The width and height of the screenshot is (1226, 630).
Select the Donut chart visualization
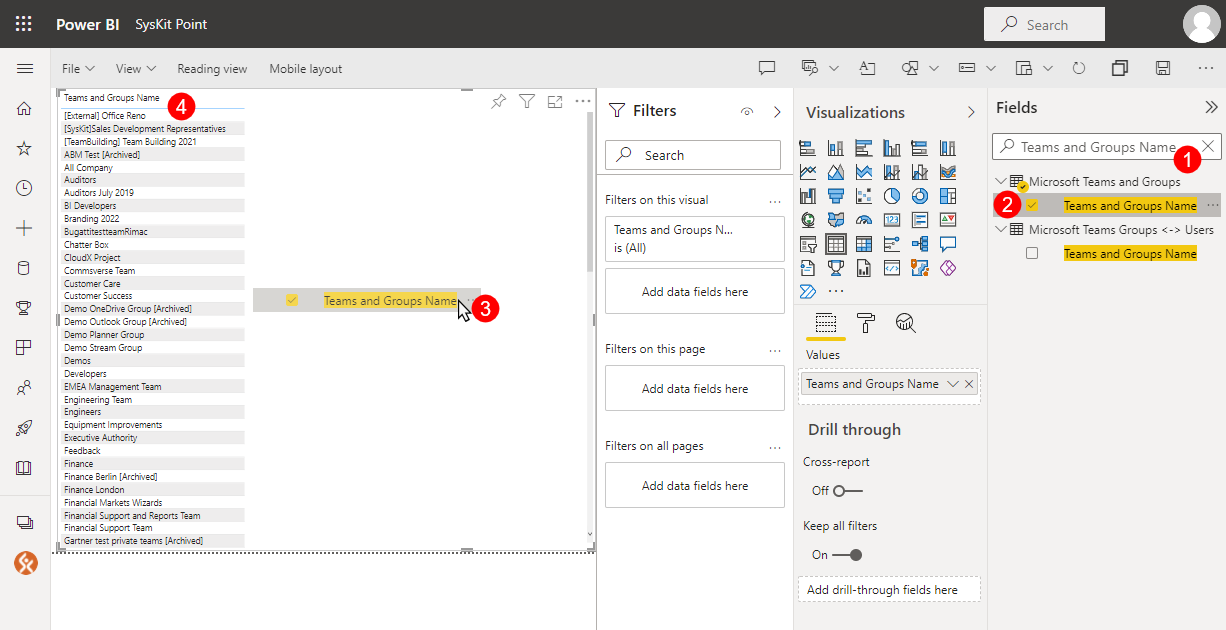pyautogui.click(x=920, y=196)
